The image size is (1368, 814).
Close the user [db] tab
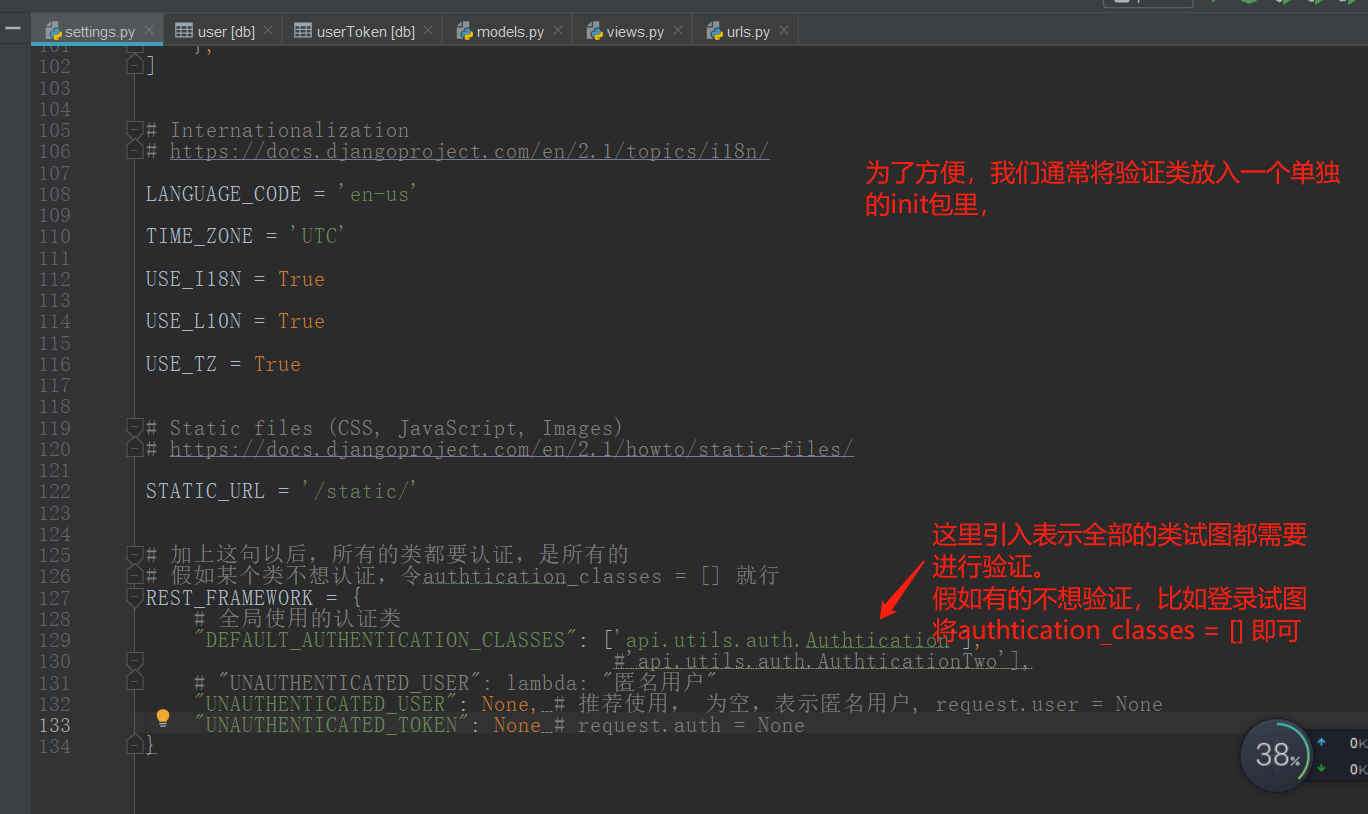[x=269, y=31]
